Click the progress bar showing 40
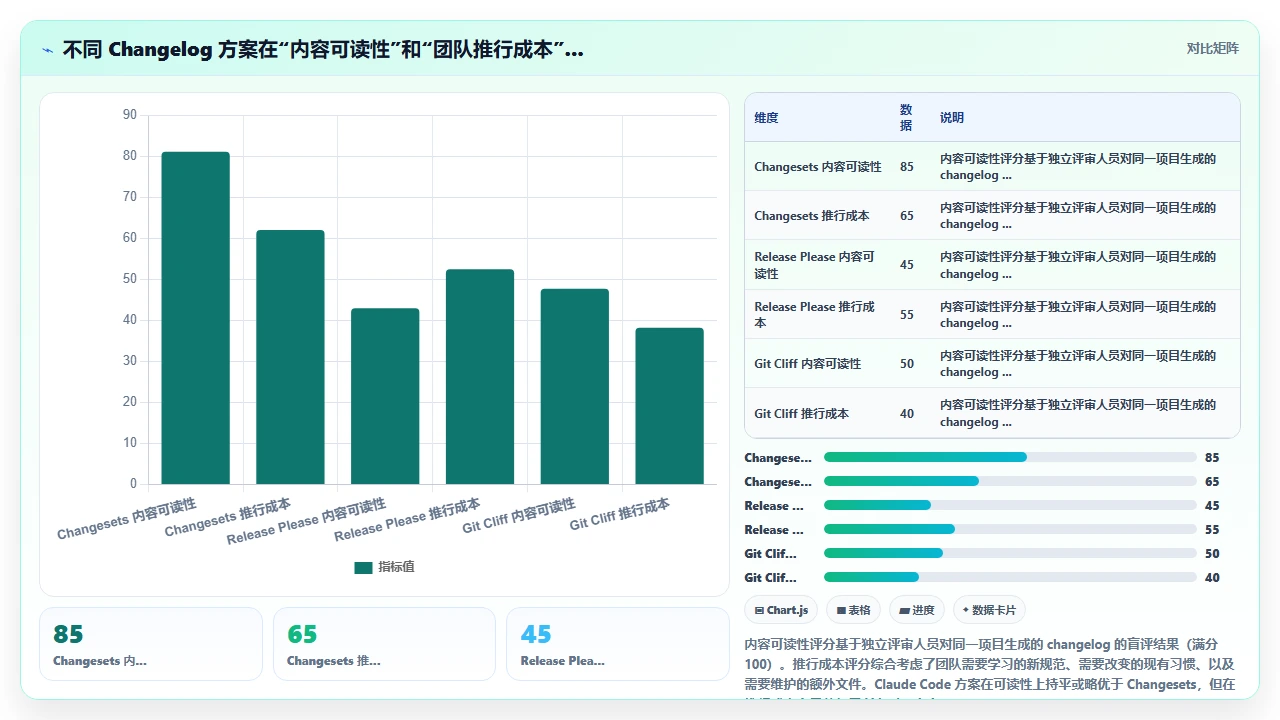1280x720 pixels. click(1010, 577)
